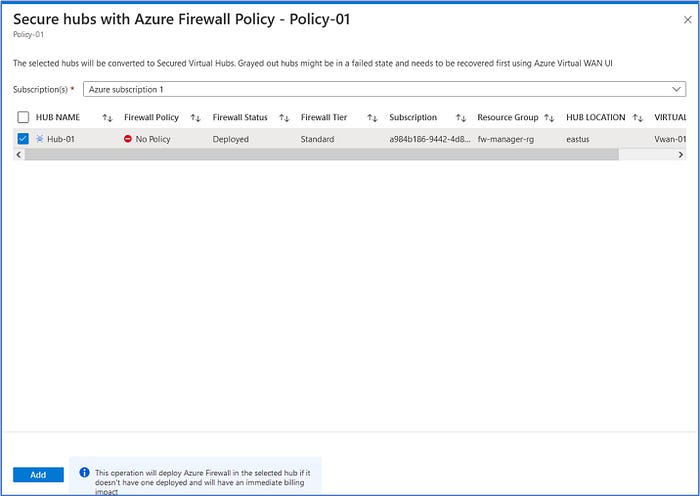Sort by Subscription arrows icon
Viewport: 700px width, 496px height.
(x=461, y=118)
